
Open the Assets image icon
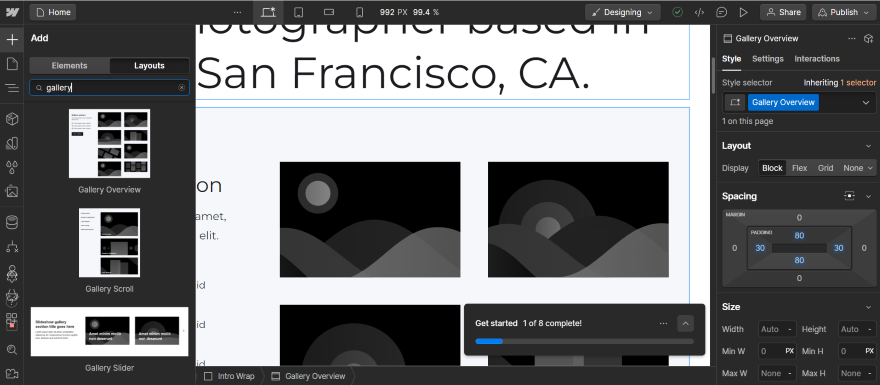12,191
